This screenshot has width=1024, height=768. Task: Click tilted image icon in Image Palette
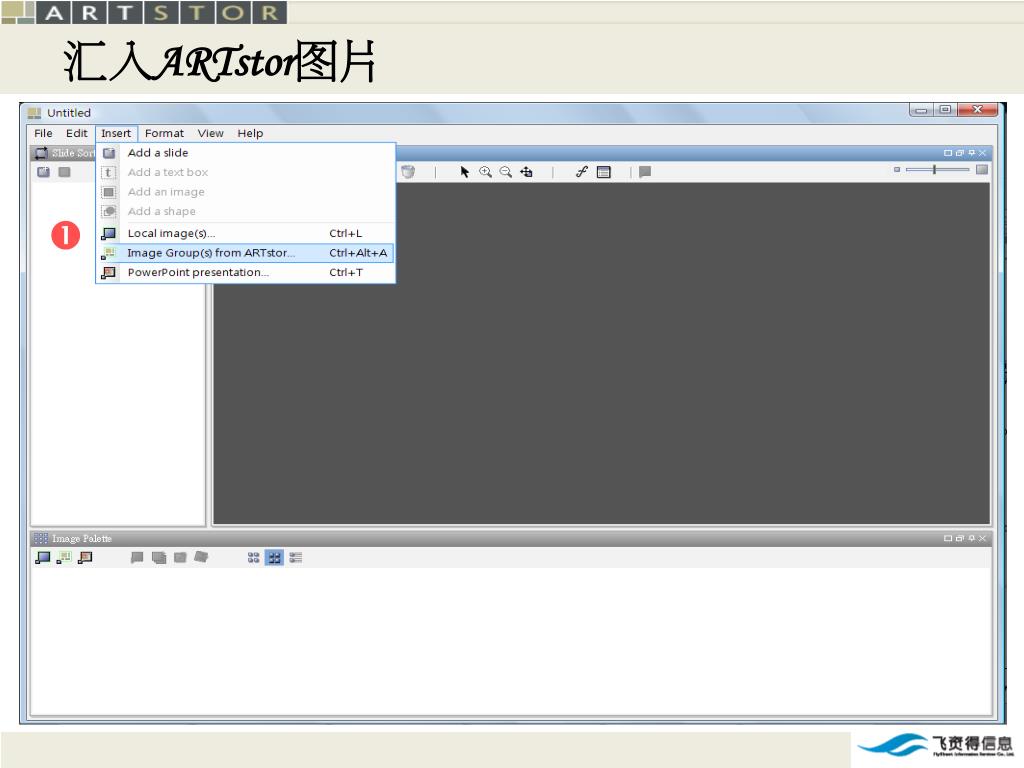point(201,557)
